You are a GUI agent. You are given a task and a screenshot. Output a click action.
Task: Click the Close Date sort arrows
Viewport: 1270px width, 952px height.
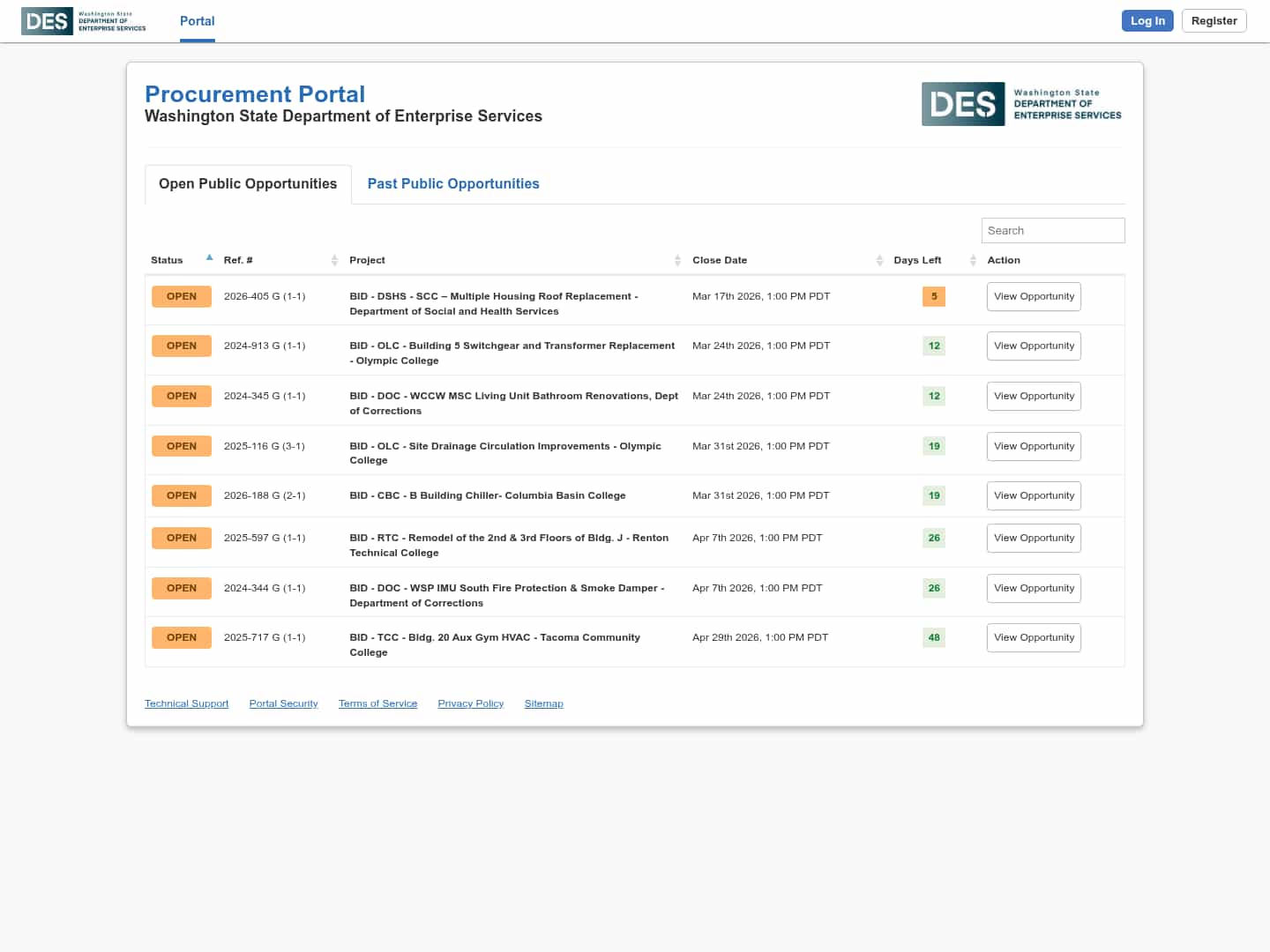coord(879,260)
